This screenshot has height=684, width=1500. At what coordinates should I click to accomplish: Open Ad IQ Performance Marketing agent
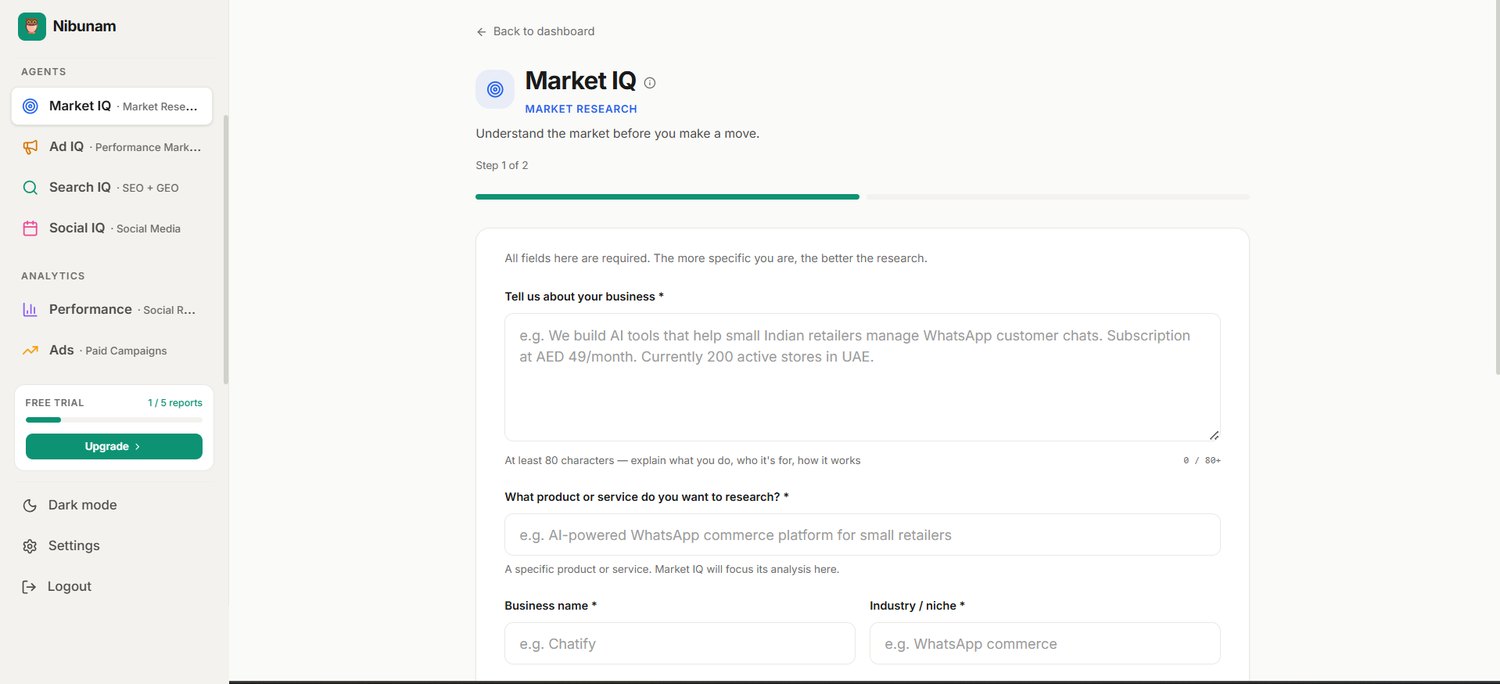[x=112, y=147]
